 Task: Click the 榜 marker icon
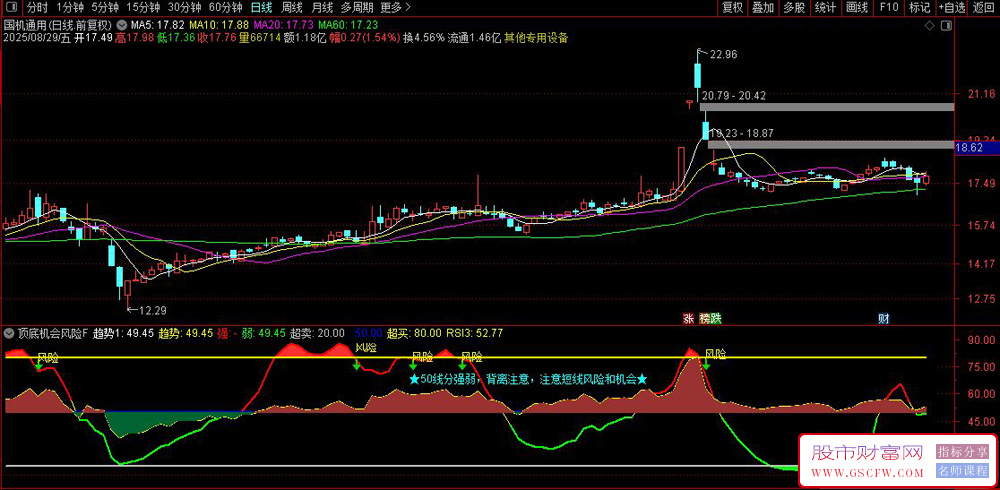705,318
